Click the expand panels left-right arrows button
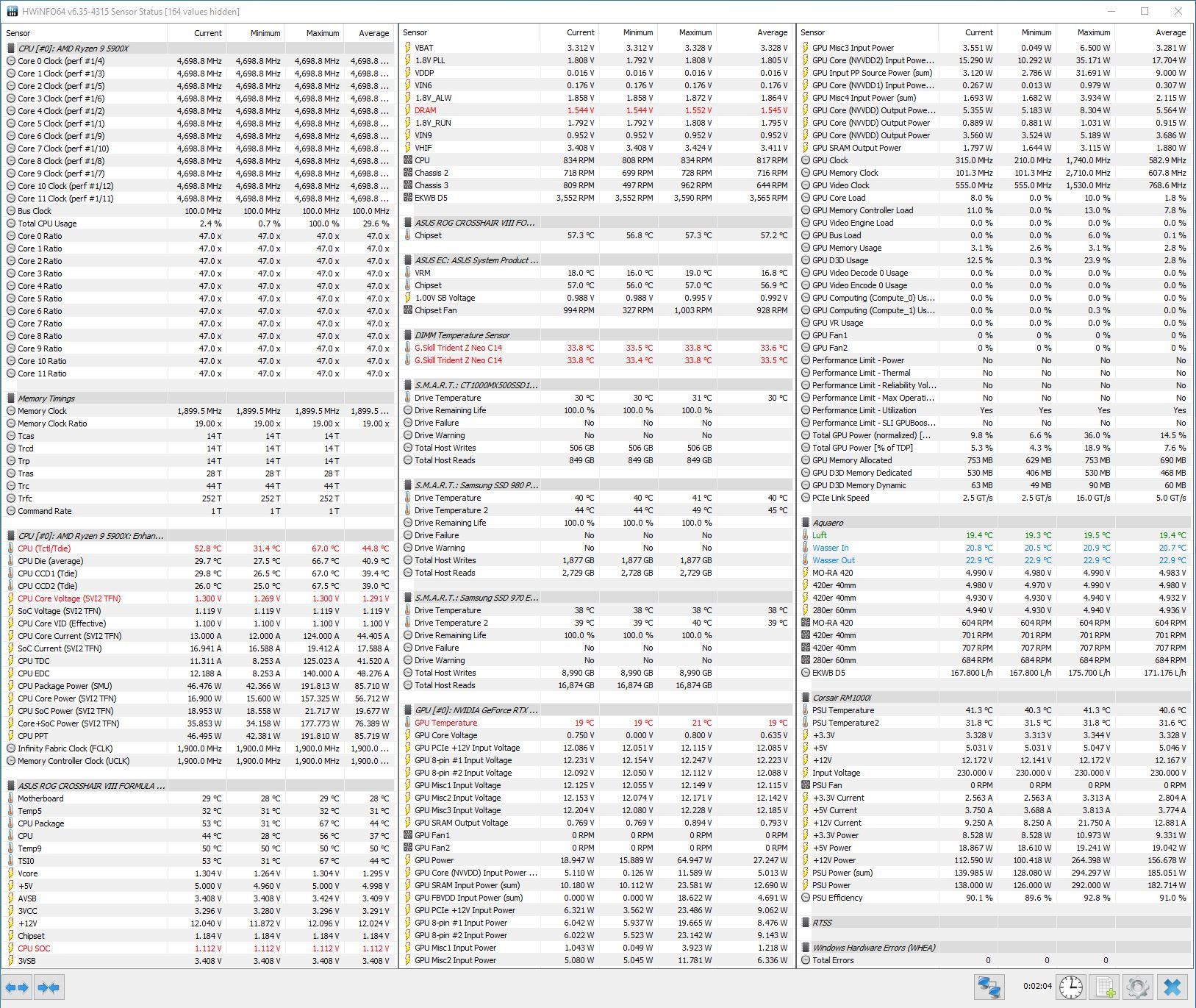The image size is (1196, 1008). pyautogui.click(x=18, y=987)
